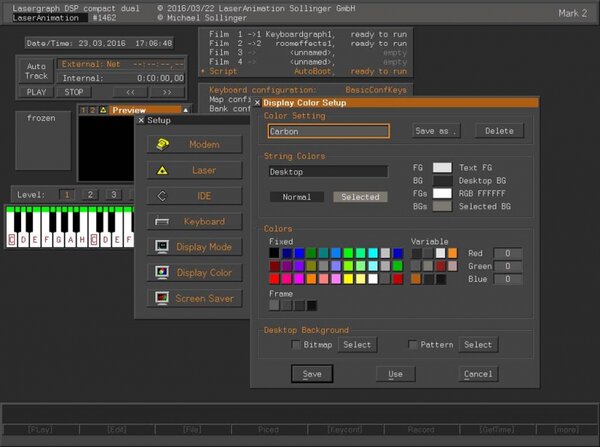Click the Display Color label in Setup
Image resolution: width=600 pixels, height=447 pixels.
click(x=204, y=272)
